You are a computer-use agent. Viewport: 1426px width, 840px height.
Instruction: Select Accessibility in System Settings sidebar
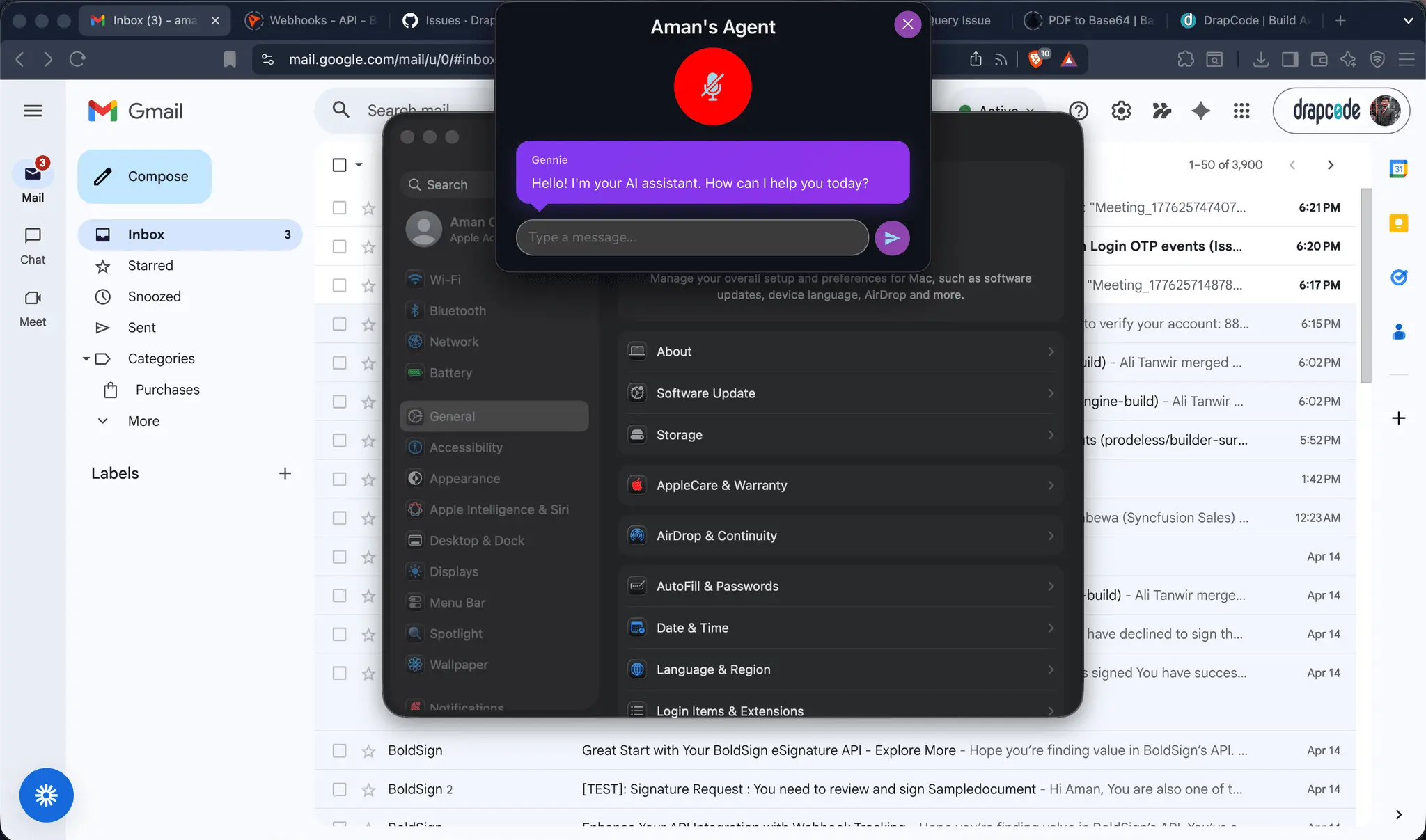click(x=494, y=447)
